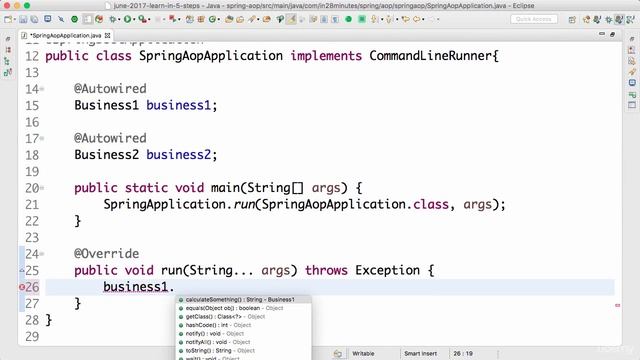Expand the Debug configurations dropdown arrow
Image resolution: width=640 pixels, height=360 pixels.
[x=120, y=20]
